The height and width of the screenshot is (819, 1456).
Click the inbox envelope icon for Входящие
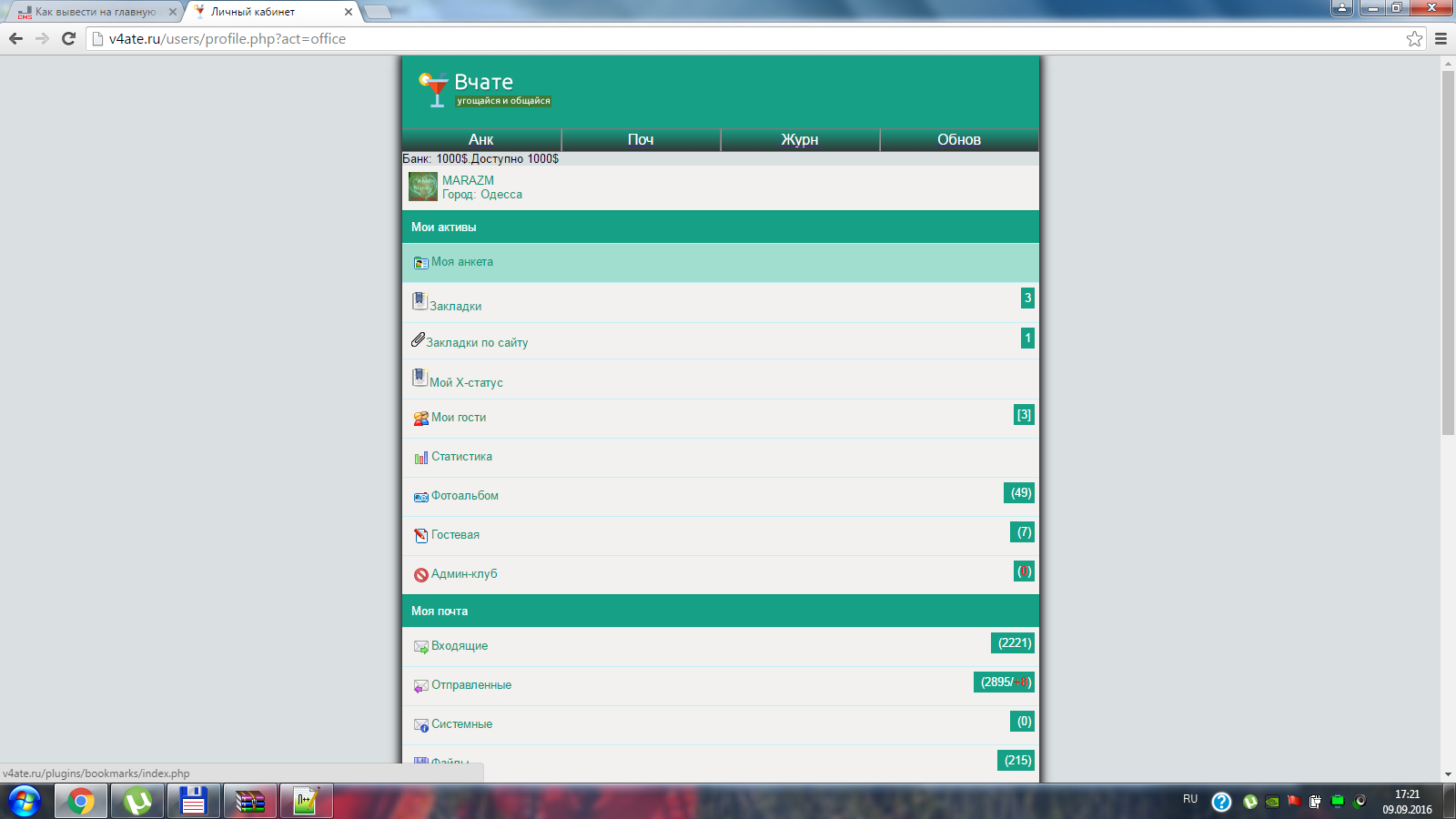(420, 647)
